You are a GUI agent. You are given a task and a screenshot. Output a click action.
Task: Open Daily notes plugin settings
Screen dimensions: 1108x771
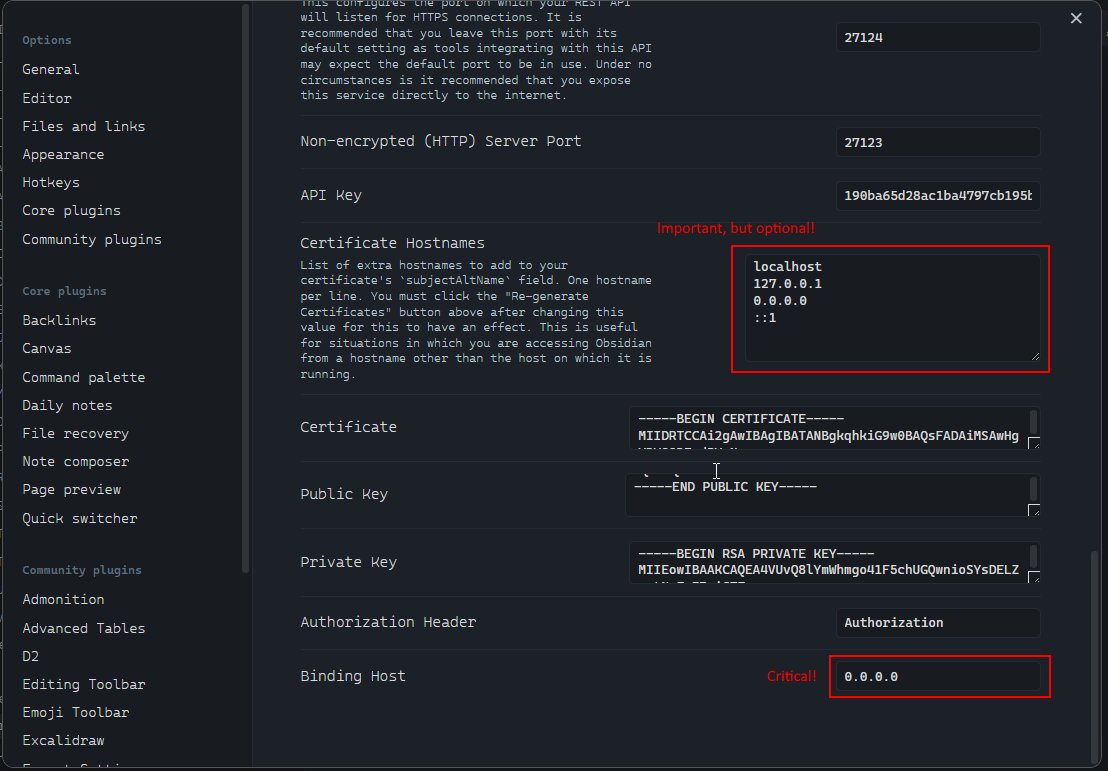pyautogui.click(x=66, y=405)
